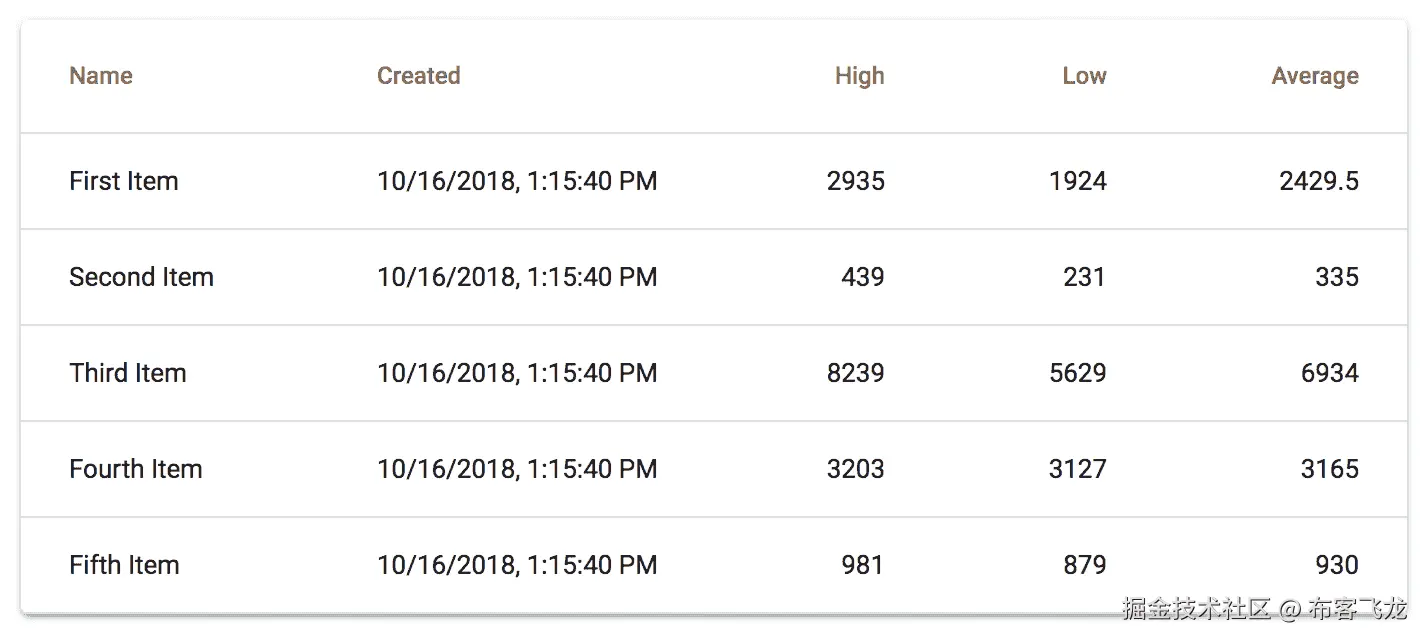Screen dimensions: 1427x642
Task: Click the High value 2935
Action: point(855,181)
